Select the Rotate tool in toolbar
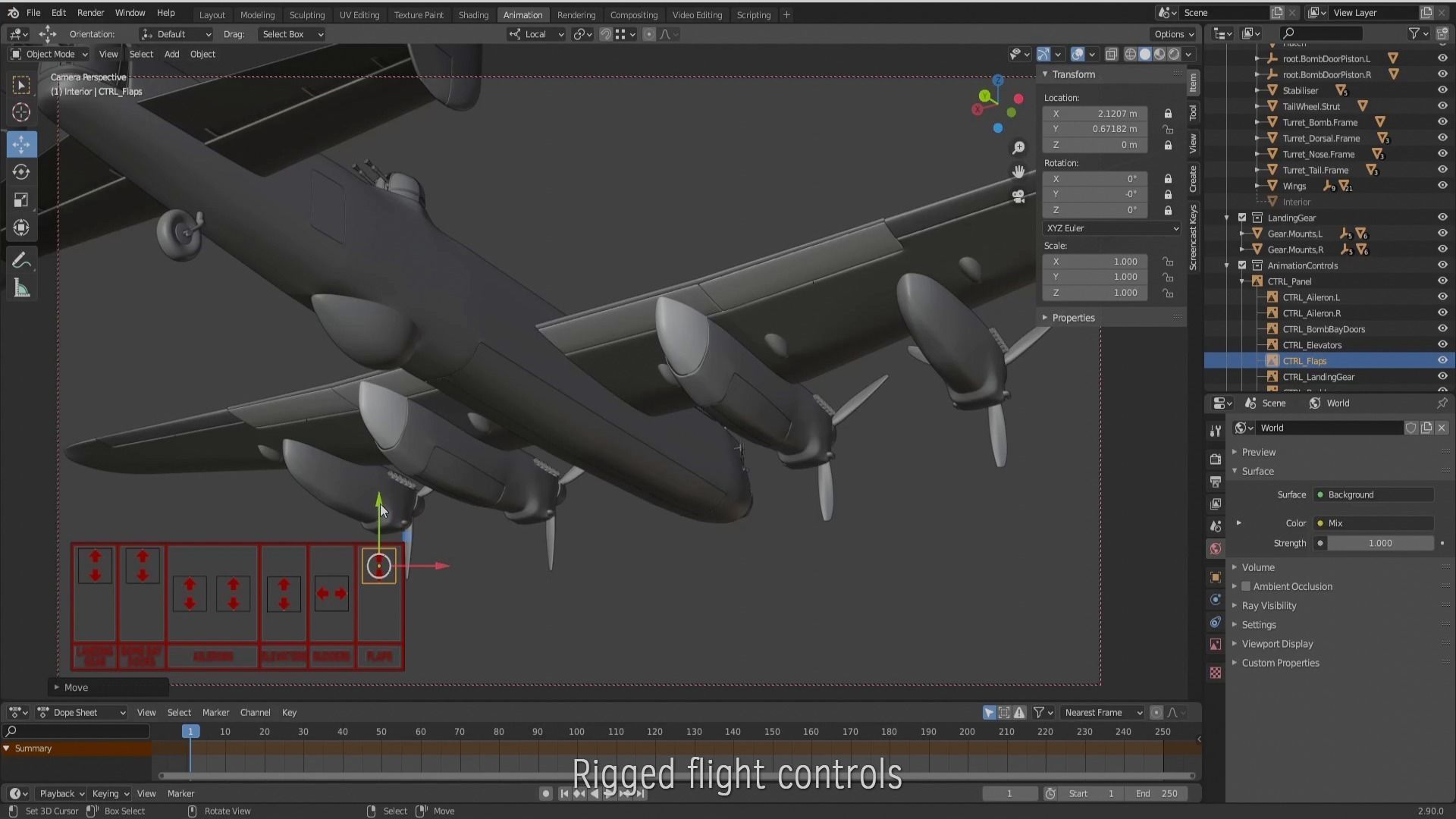Image resolution: width=1456 pixels, height=819 pixels. click(x=21, y=172)
